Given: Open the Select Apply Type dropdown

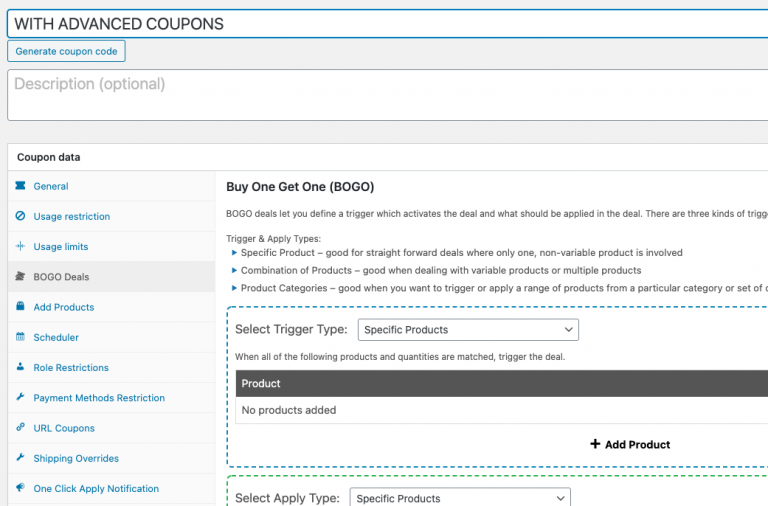Looking at the screenshot, I should [460, 498].
